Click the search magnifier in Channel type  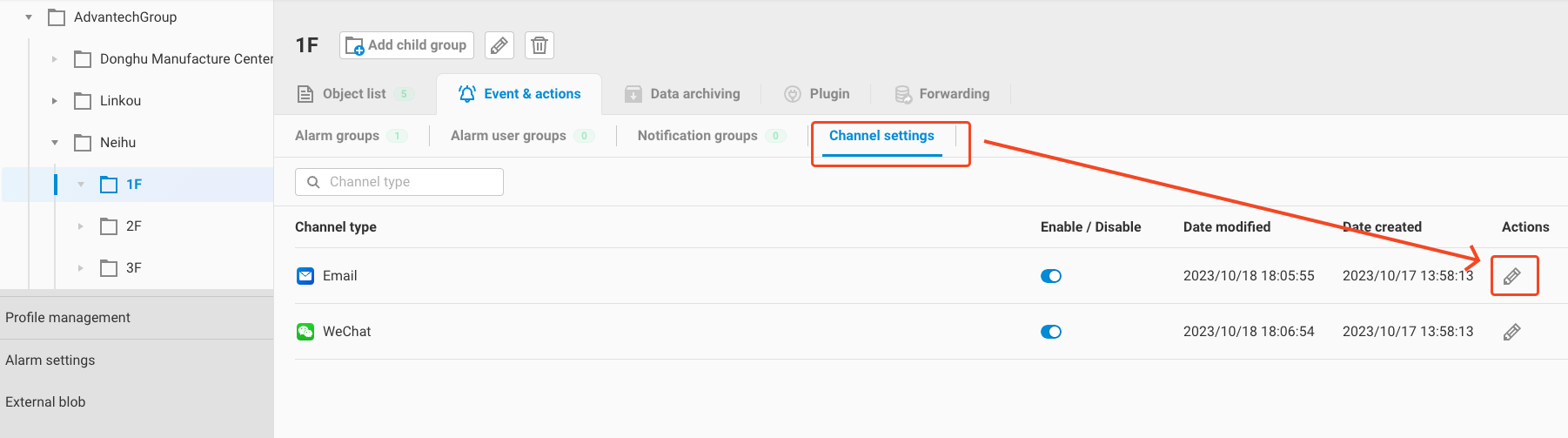313,182
